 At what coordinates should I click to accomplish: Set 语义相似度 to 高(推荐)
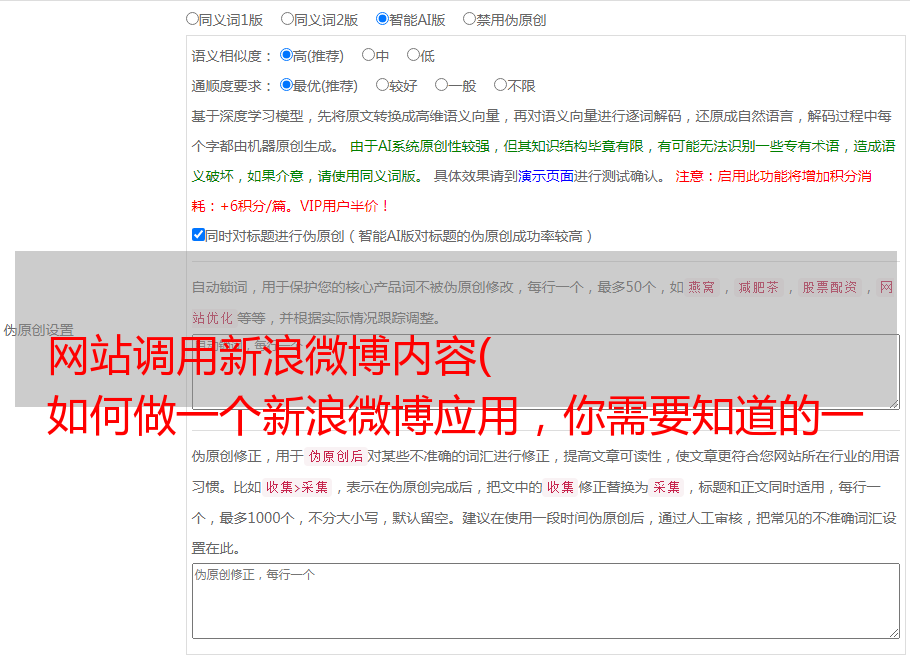pos(286,55)
